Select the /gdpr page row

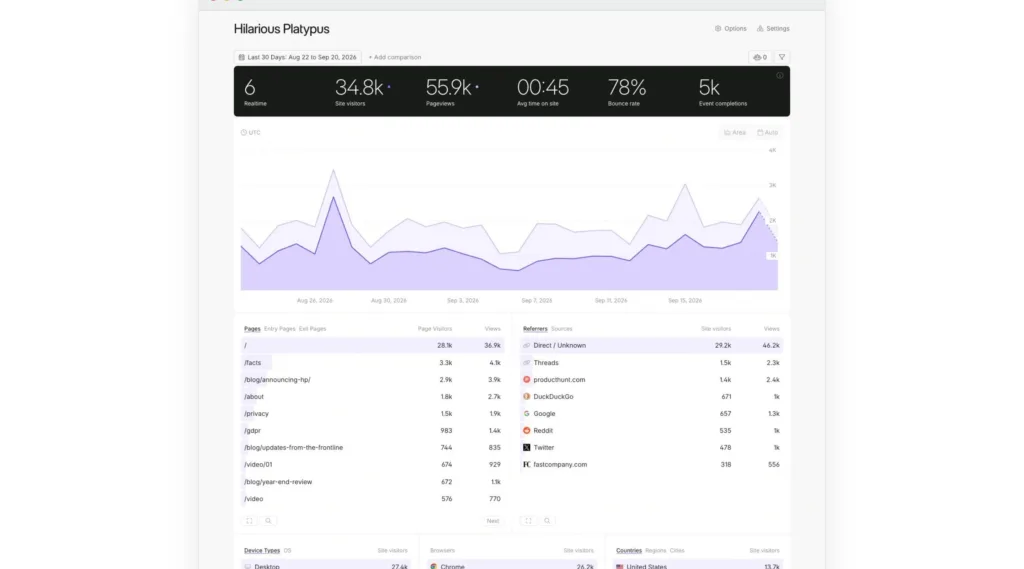click(x=372, y=431)
